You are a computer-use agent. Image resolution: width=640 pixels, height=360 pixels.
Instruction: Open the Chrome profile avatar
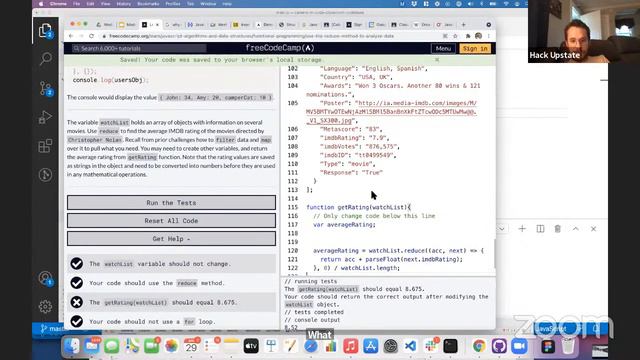[x=478, y=36]
